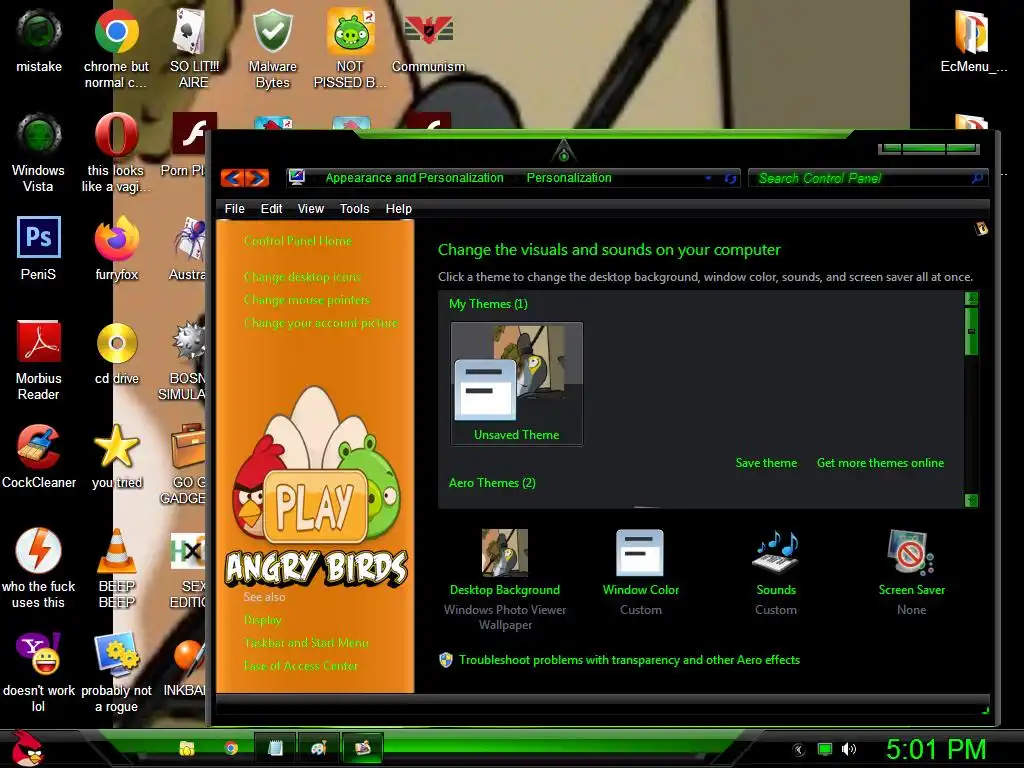Open the 'who the fuck uses this' icon
This screenshot has height=768, width=1024.
39,568
